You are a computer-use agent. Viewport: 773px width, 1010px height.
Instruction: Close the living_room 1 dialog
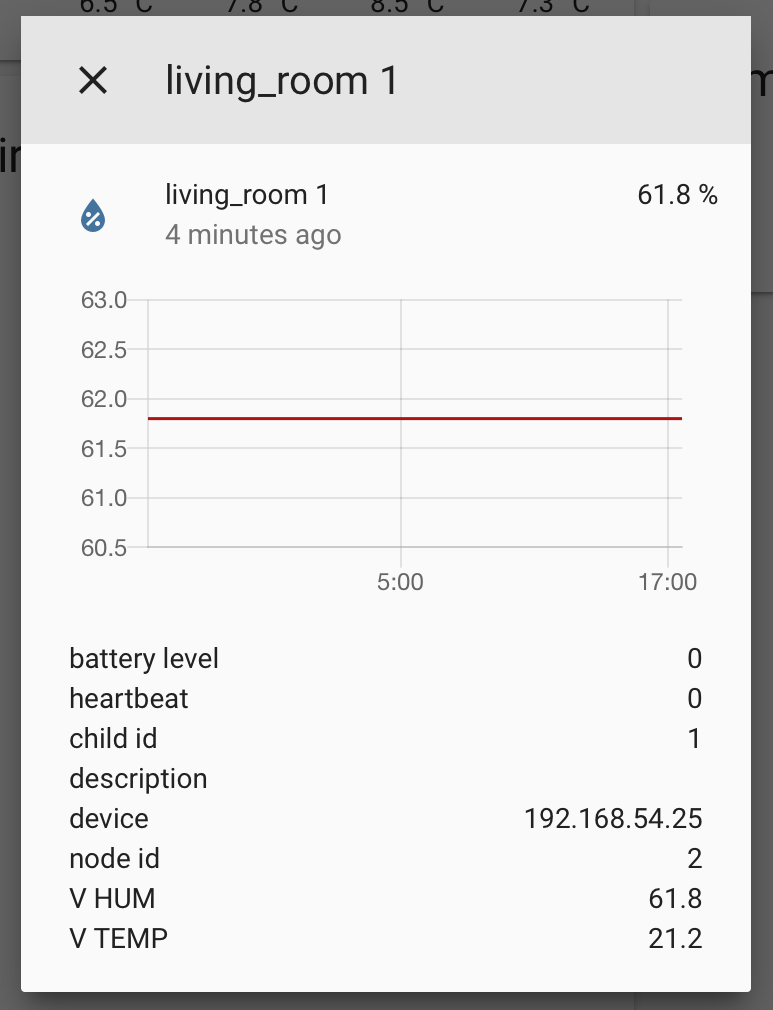[93, 80]
